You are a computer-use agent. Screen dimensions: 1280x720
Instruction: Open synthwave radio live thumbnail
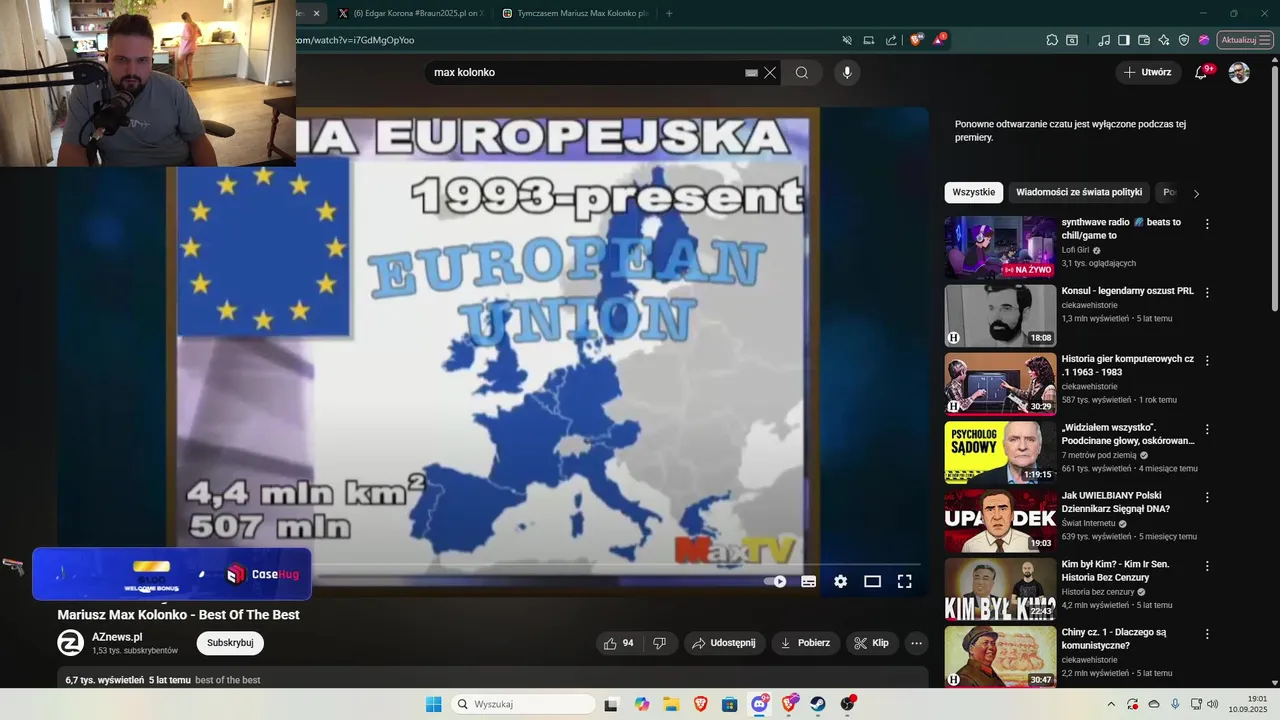[1000, 247]
